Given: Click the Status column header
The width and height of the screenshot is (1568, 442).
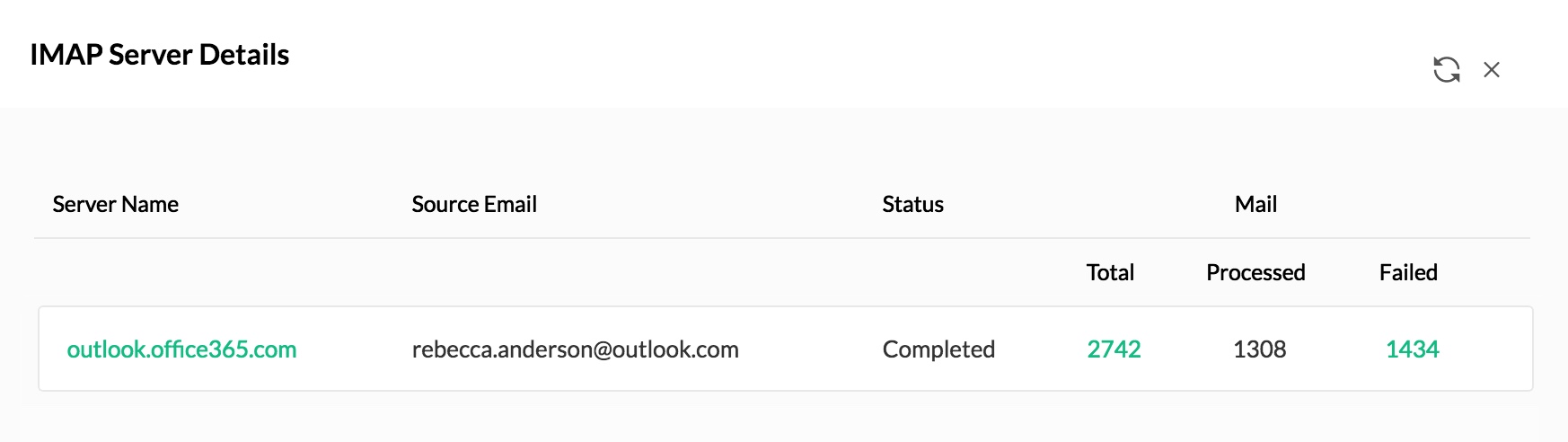Looking at the screenshot, I should pos(912,205).
